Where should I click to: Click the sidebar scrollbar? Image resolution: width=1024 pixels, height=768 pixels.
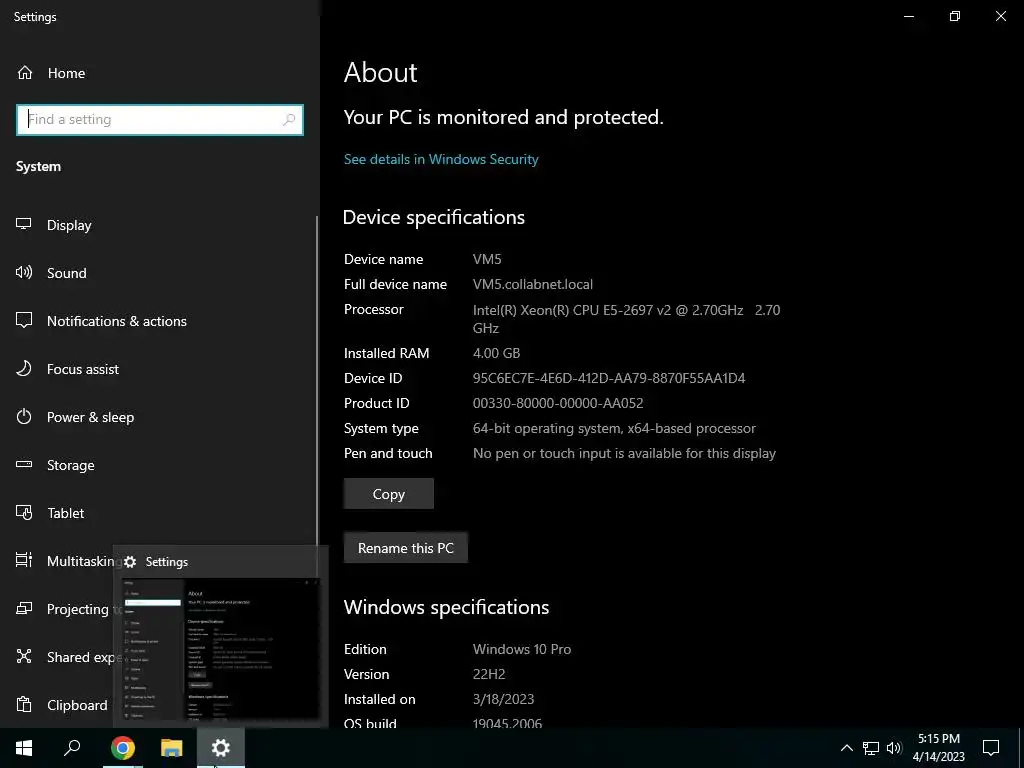pyautogui.click(x=317, y=382)
